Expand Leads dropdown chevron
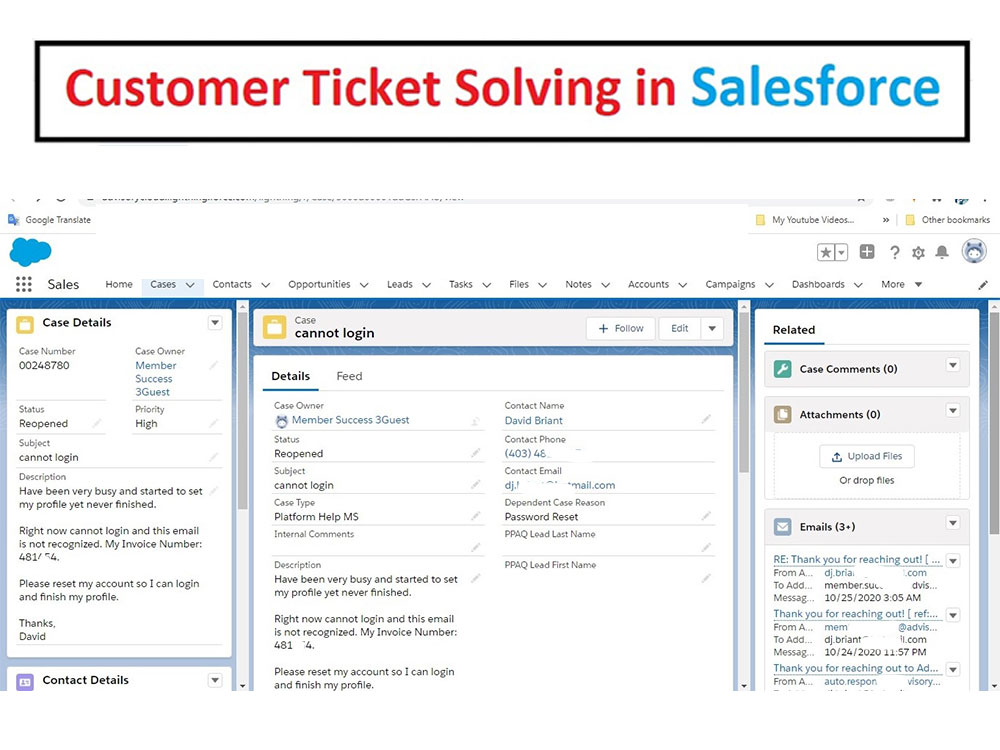The height and width of the screenshot is (750, 1000). click(x=427, y=285)
